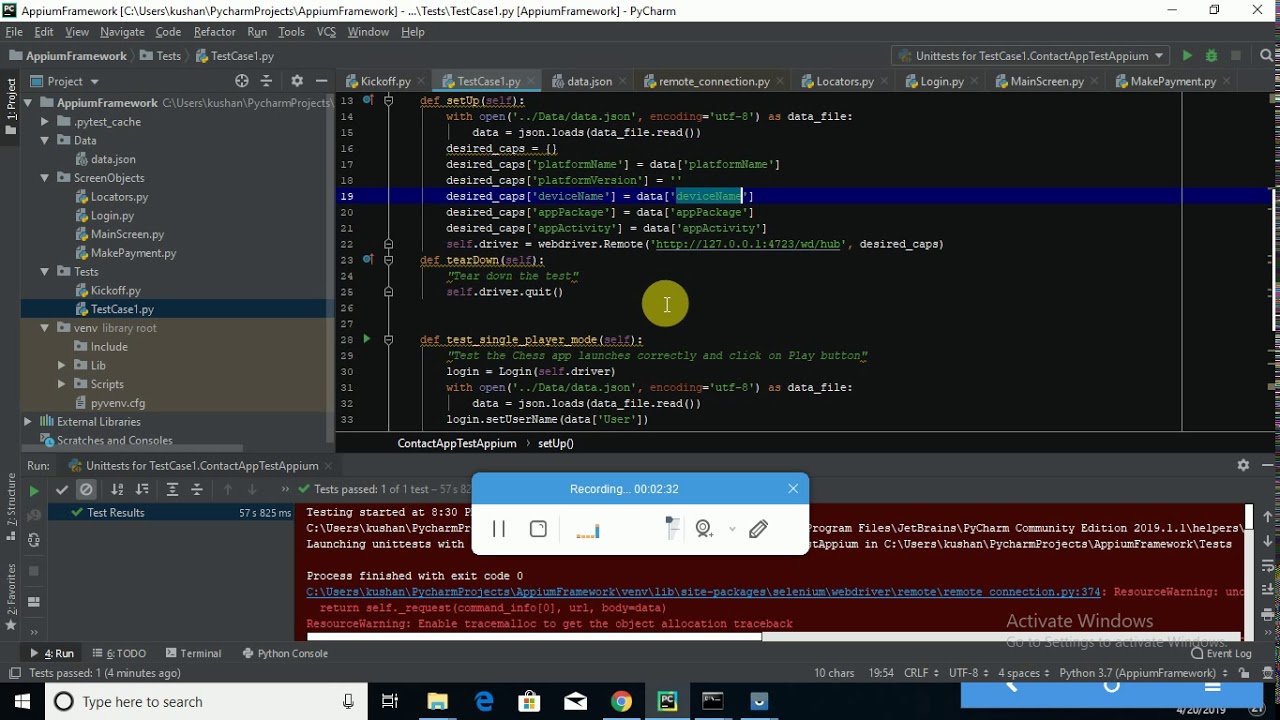Expand External Libraries node
The height and width of the screenshot is (720, 1280).
(28, 422)
